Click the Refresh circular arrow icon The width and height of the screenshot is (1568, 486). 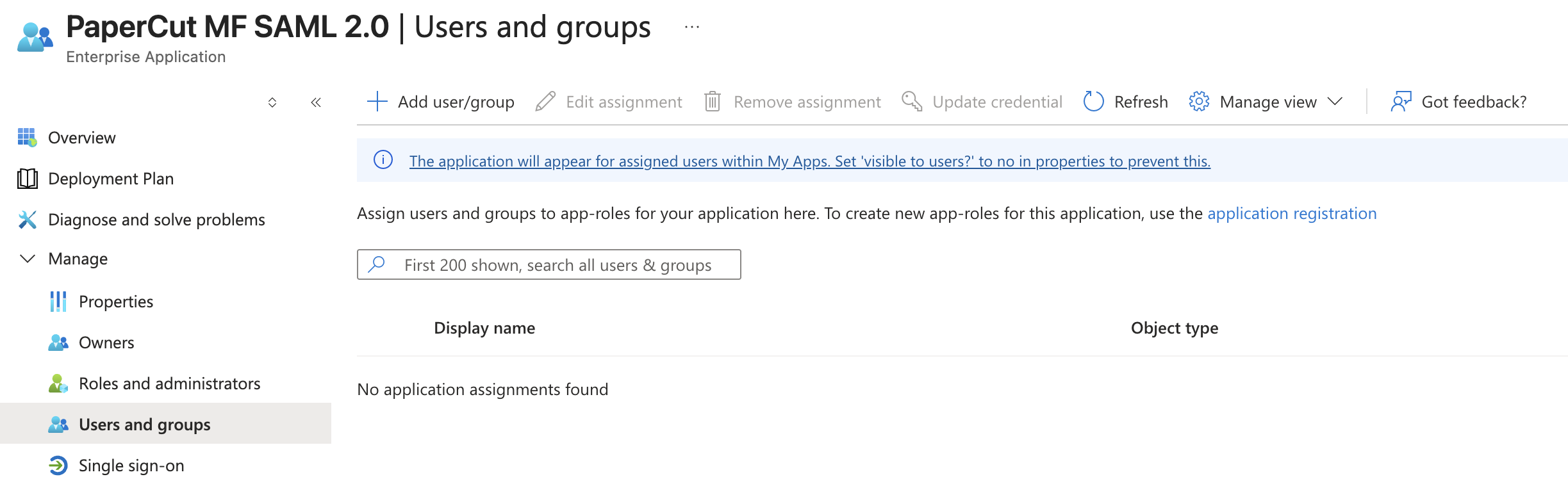pyautogui.click(x=1093, y=101)
